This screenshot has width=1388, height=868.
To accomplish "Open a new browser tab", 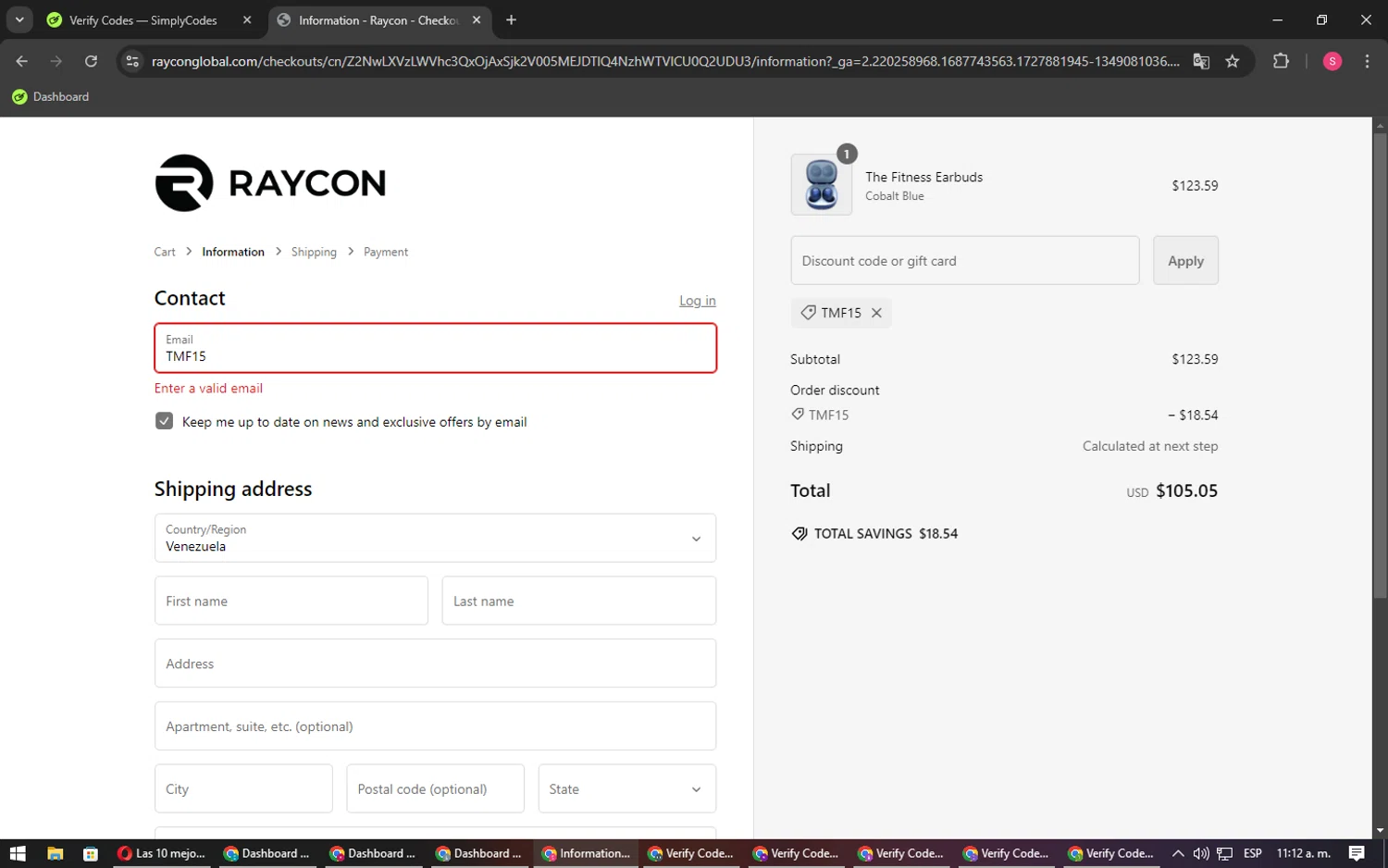I will coord(511,19).
